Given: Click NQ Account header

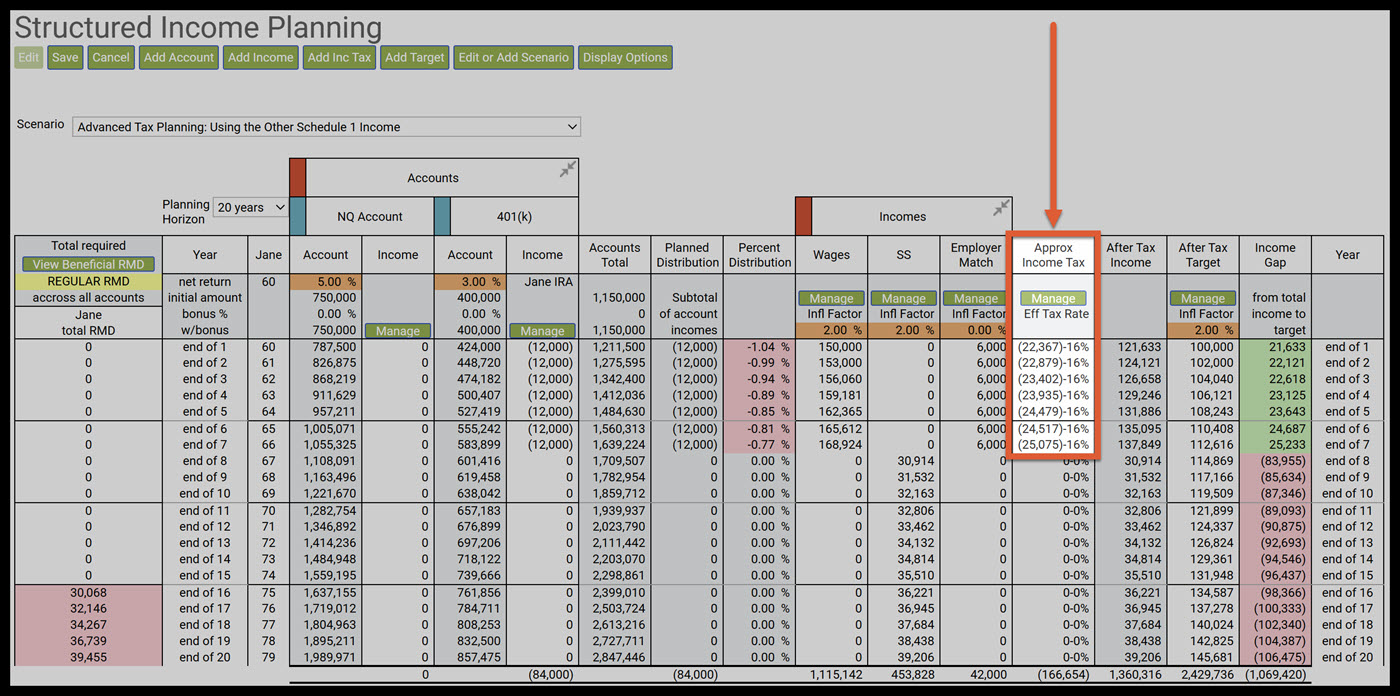Looking at the screenshot, I should pyautogui.click(x=370, y=216).
